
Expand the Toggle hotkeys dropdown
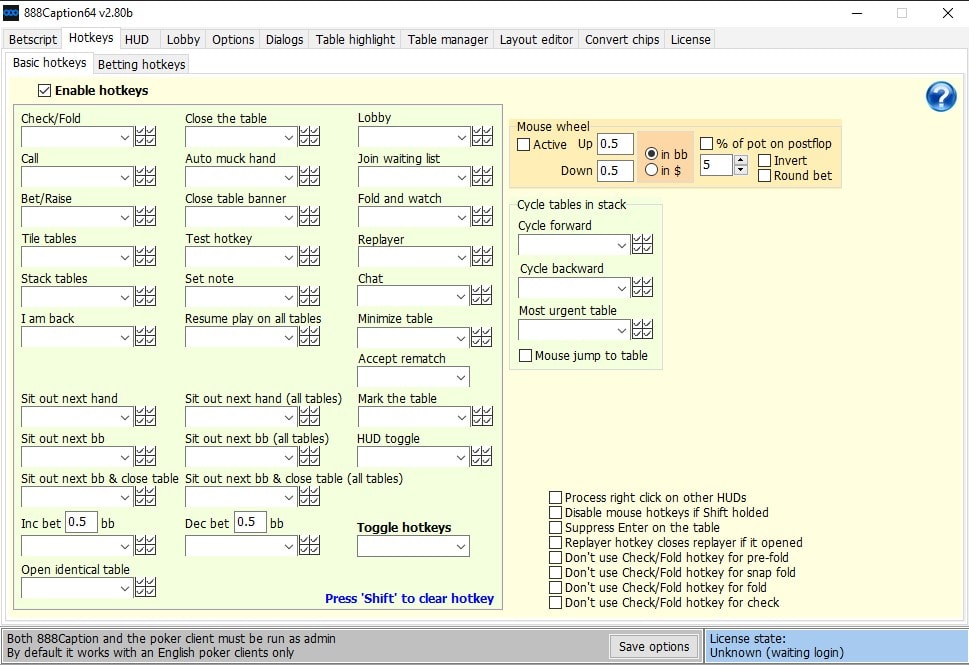click(x=413, y=546)
